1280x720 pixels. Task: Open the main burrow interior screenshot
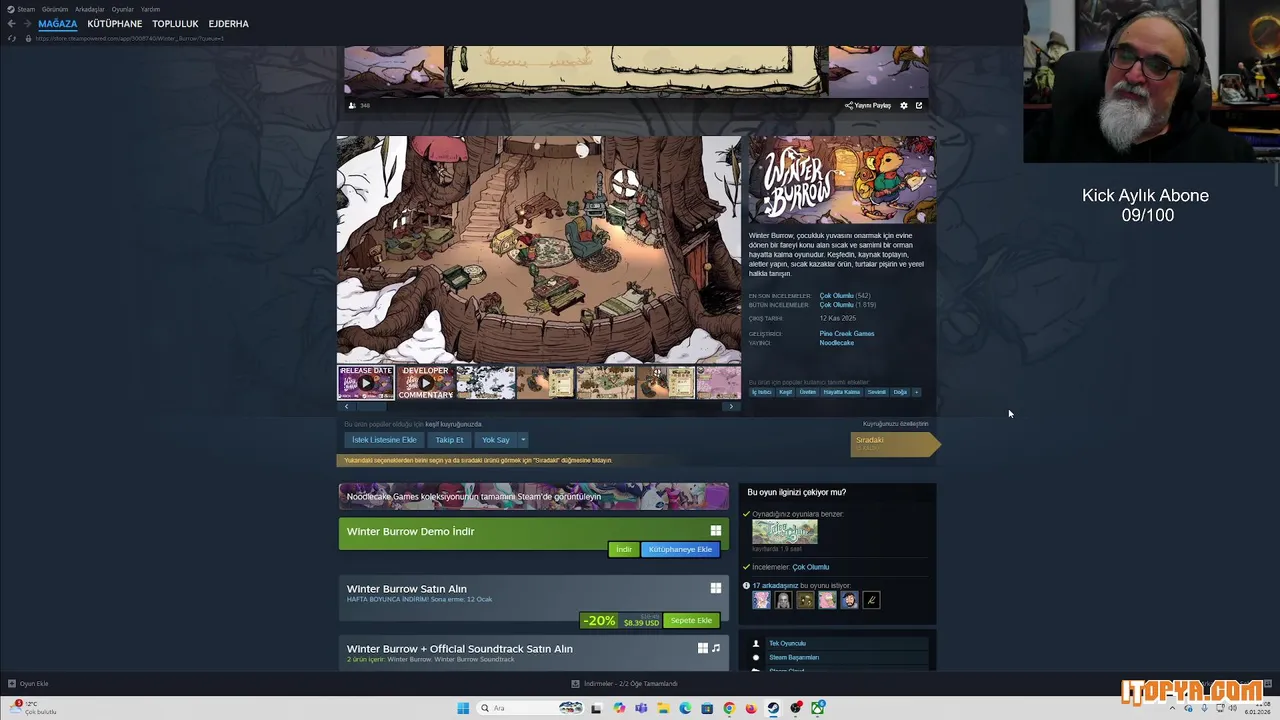click(539, 250)
